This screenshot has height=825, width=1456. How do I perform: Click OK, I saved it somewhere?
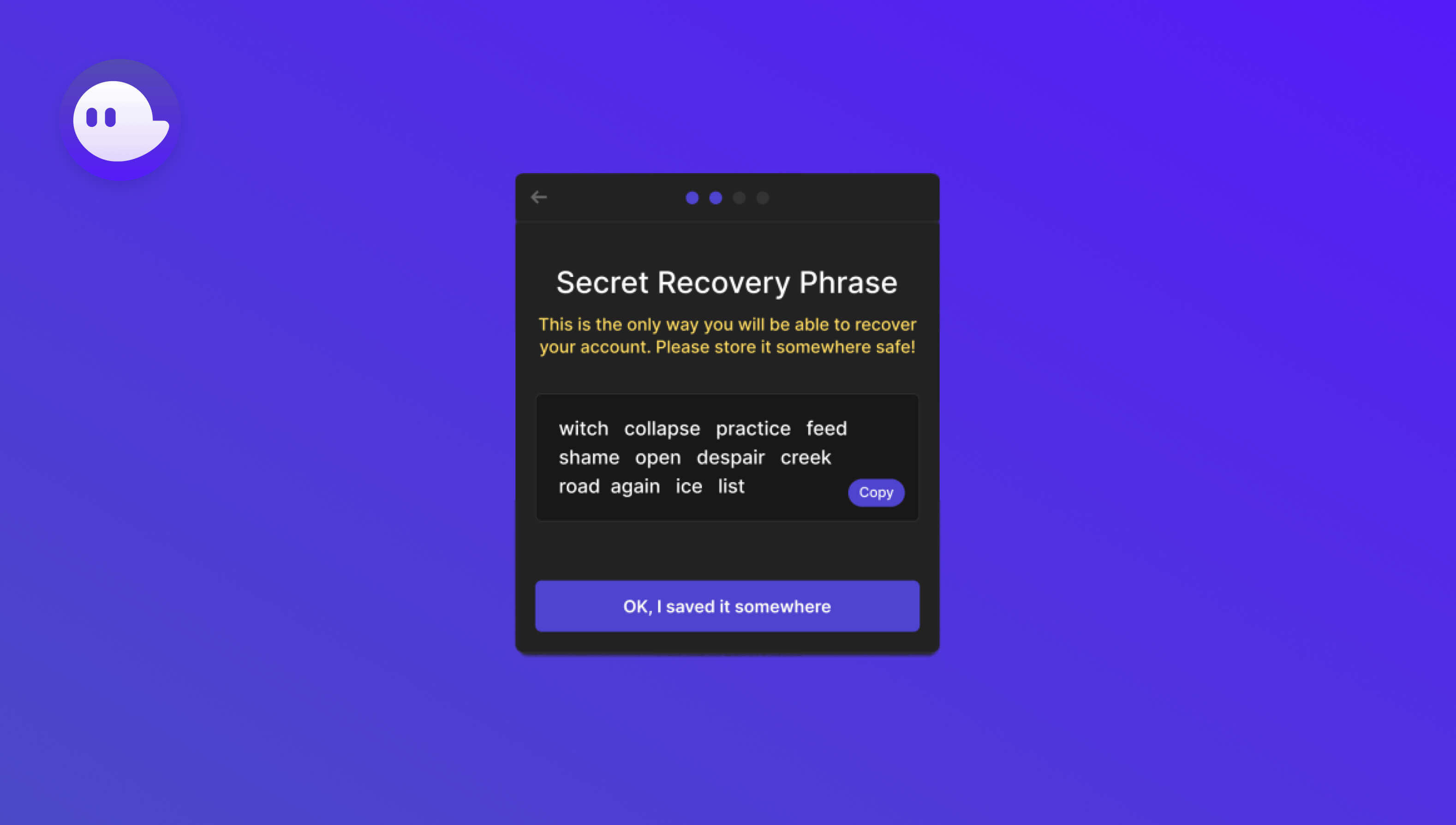click(727, 606)
